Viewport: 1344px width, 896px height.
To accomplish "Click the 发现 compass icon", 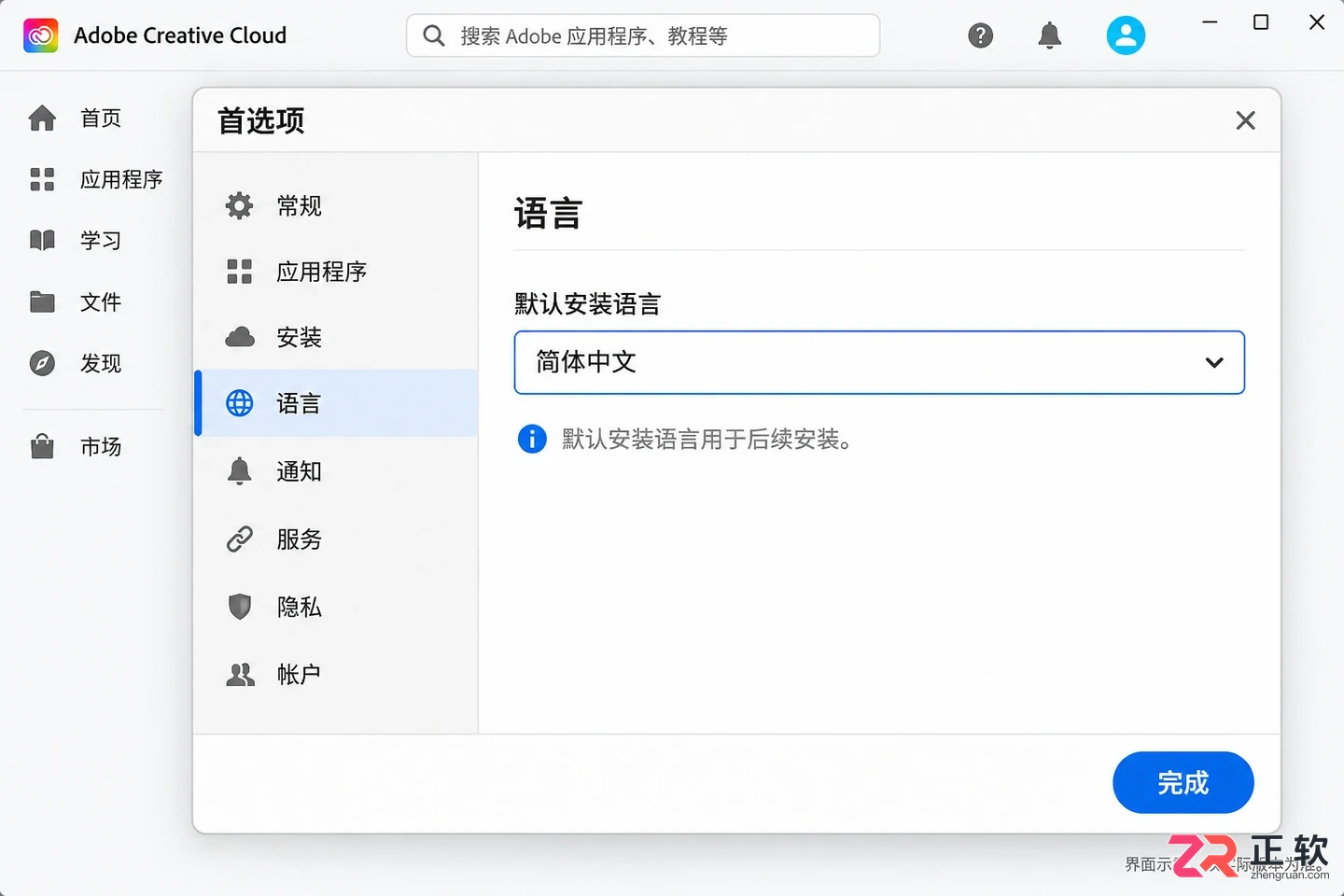I will coord(42,363).
